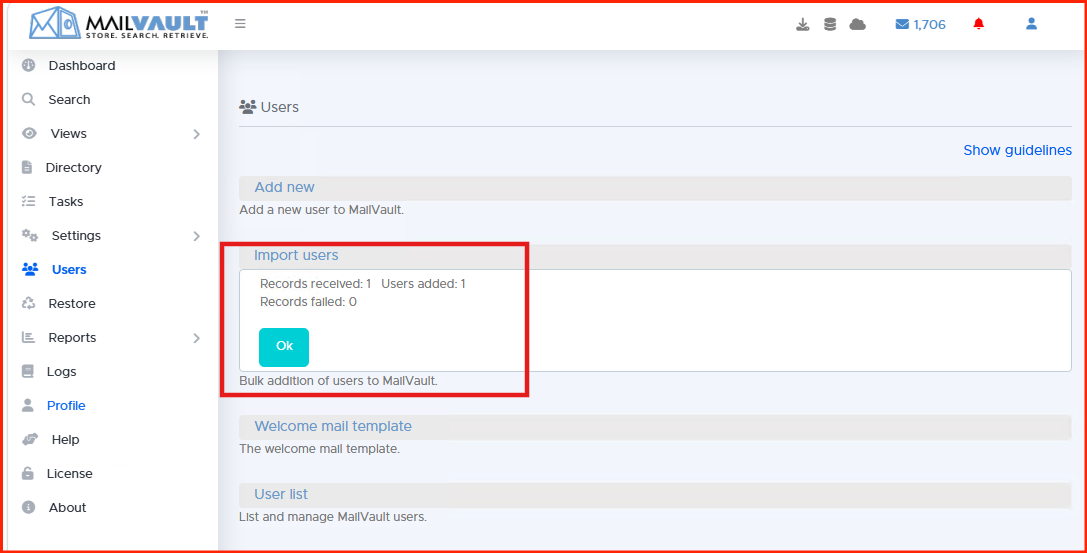1087x553 pixels.
Task: Click the License unlock icon
Action: [28, 473]
